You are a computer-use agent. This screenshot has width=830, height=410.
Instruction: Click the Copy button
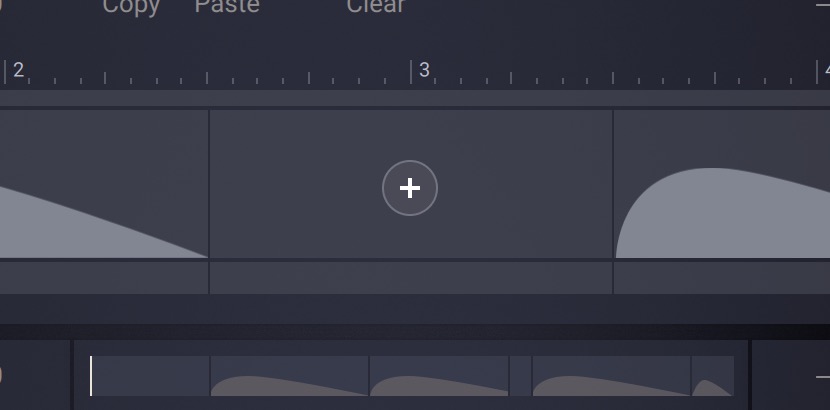[x=131, y=6]
